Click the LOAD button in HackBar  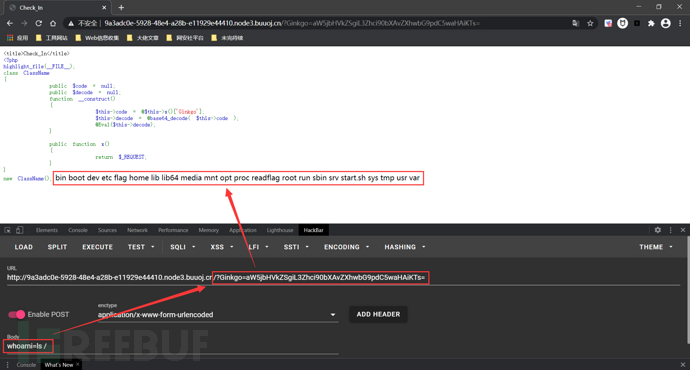pyautogui.click(x=23, y=247)
